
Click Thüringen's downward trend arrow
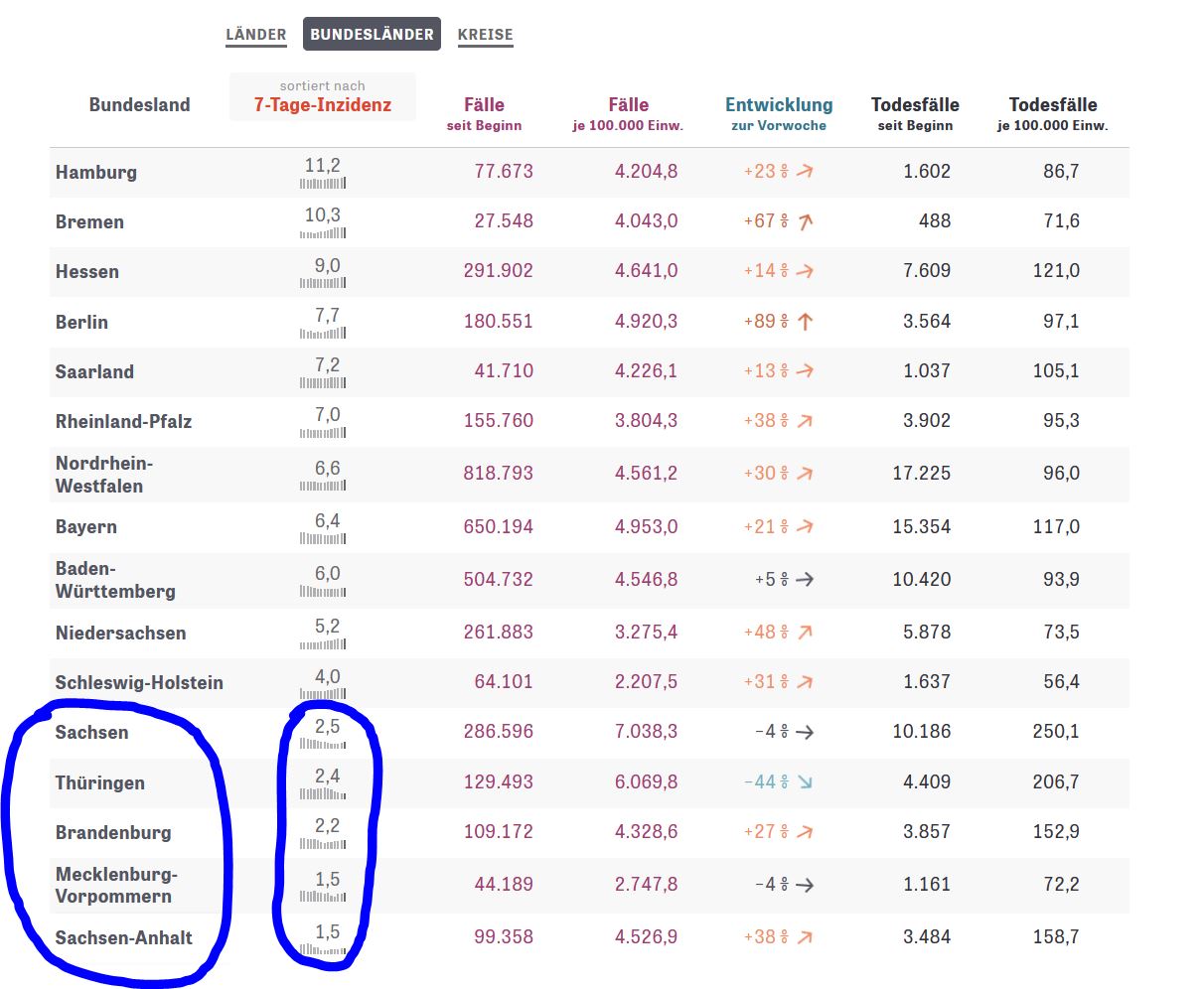point(805,782)
